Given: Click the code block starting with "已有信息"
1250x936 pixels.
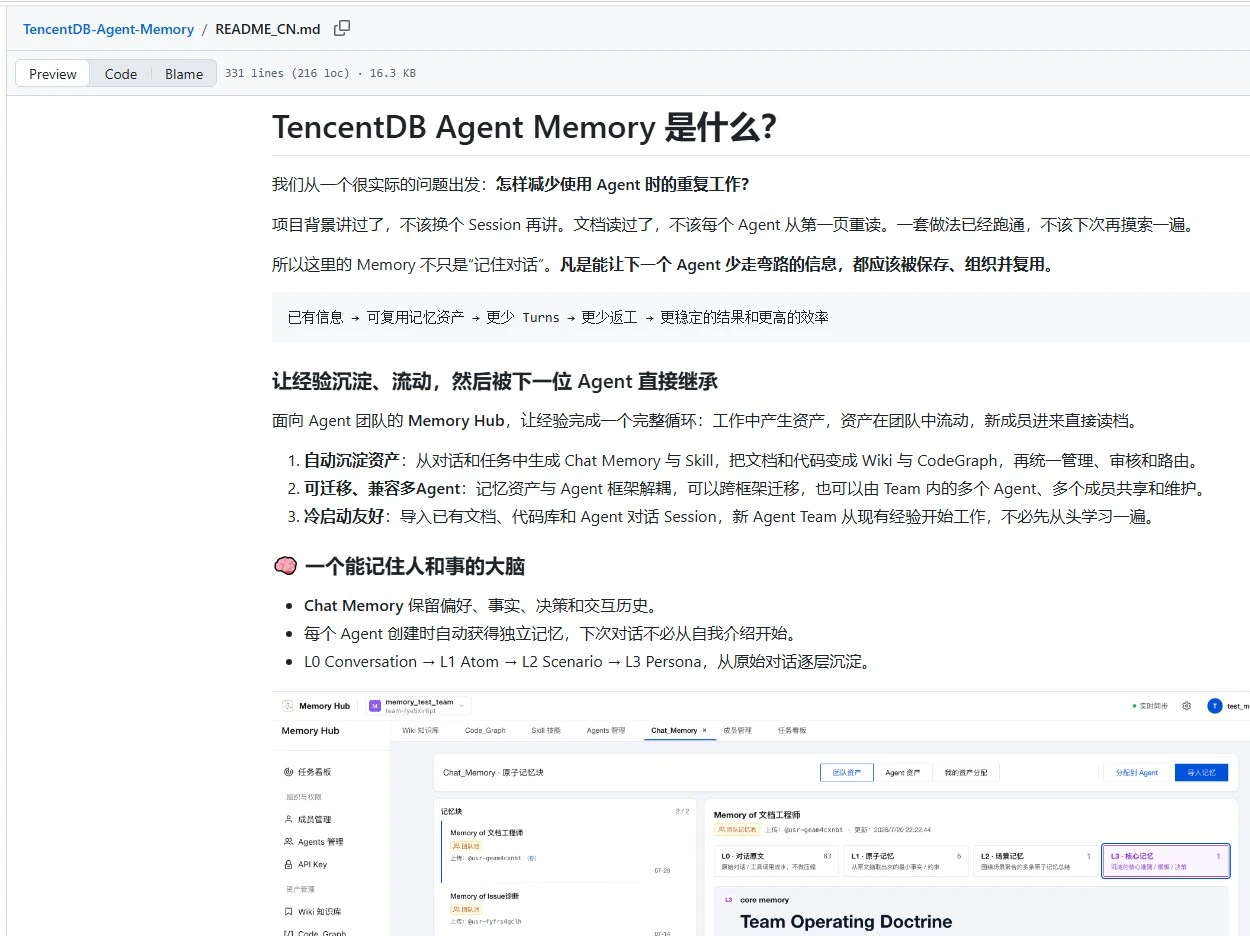Looking at the screenshot, I should pos(760,317).
